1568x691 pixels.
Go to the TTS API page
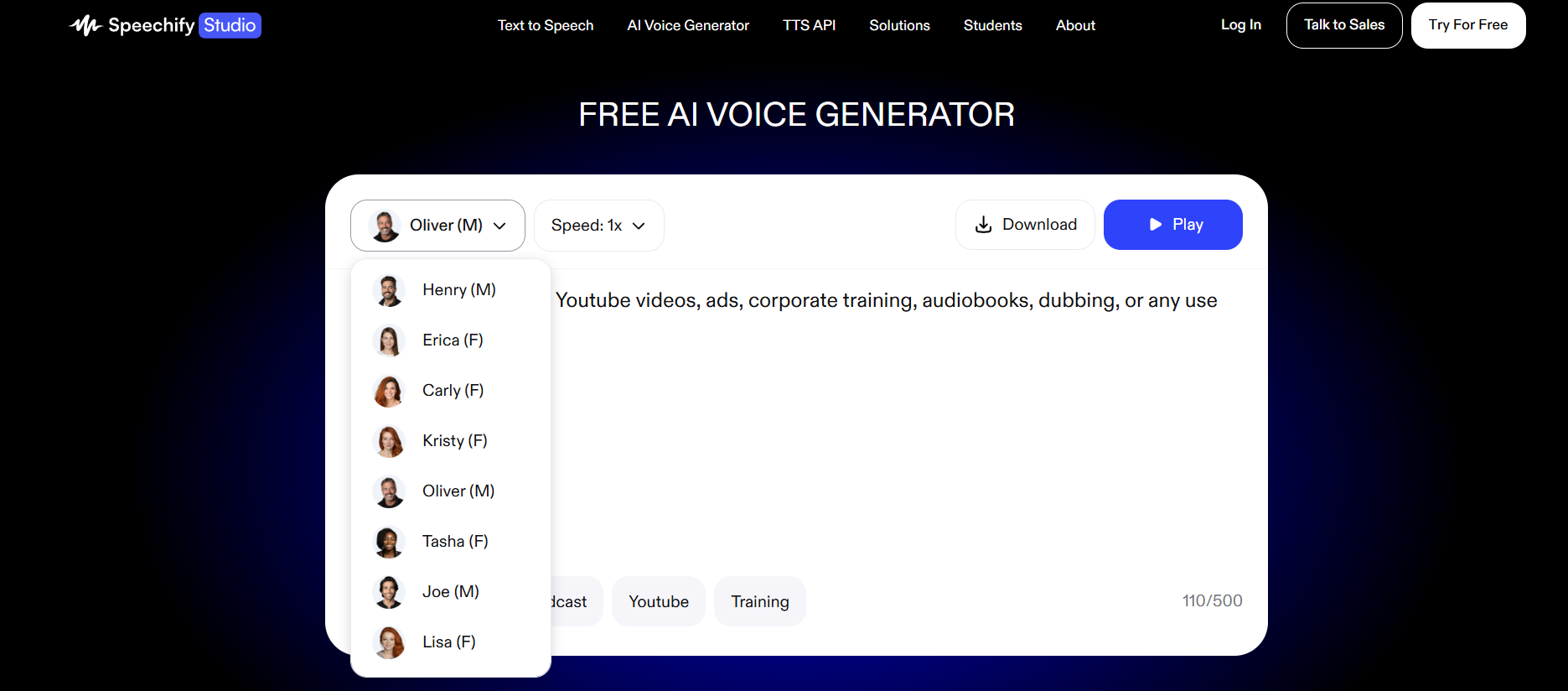[x=810, y=25]
